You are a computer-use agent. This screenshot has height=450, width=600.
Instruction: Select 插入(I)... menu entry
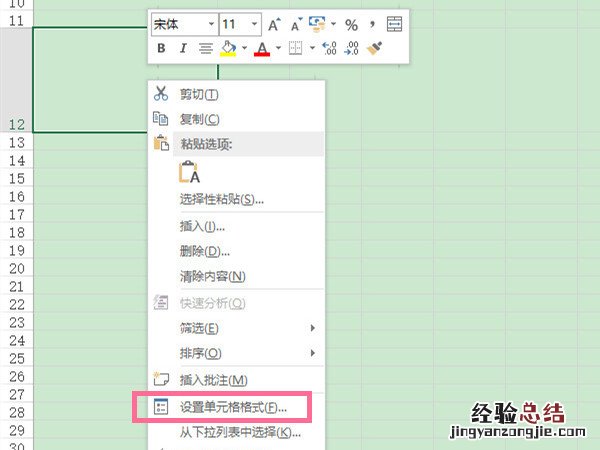[x=236, y=227]
